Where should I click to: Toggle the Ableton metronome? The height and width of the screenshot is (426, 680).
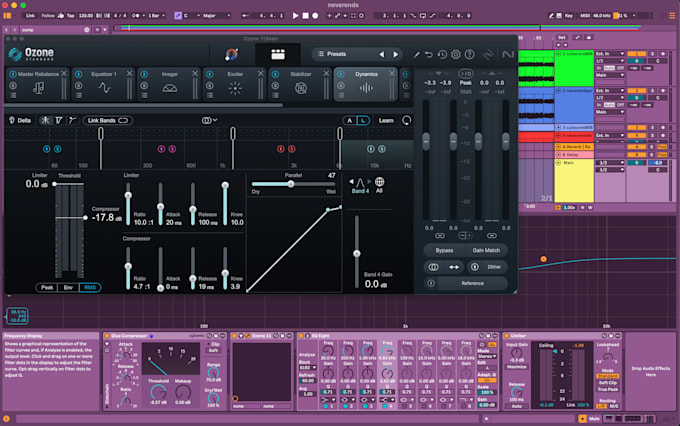[135, 16]
